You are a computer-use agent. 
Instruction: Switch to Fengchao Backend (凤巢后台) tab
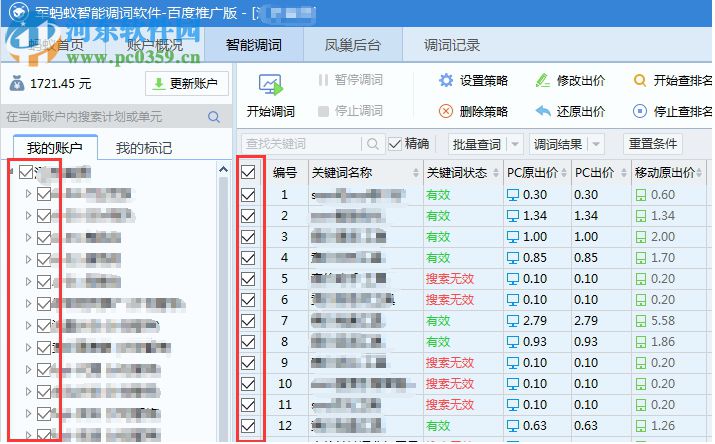click(352, 45)
